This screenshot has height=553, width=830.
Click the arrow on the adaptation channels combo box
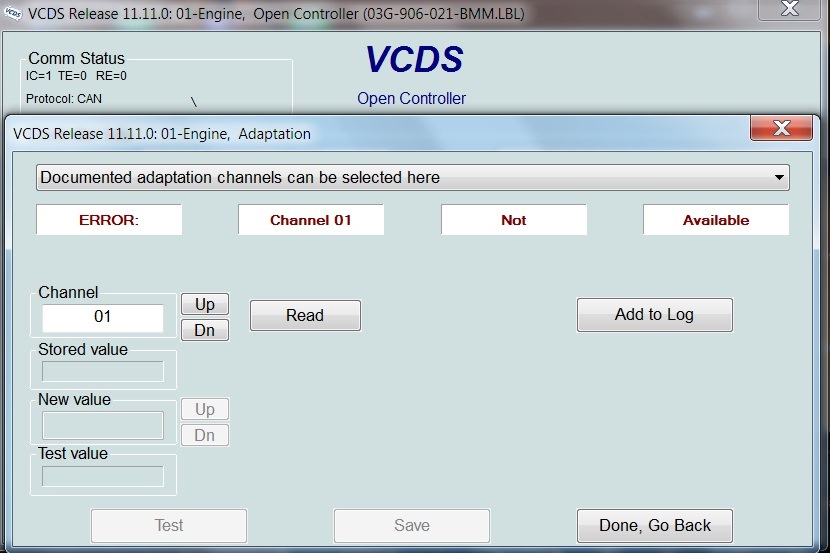(779, 178)
